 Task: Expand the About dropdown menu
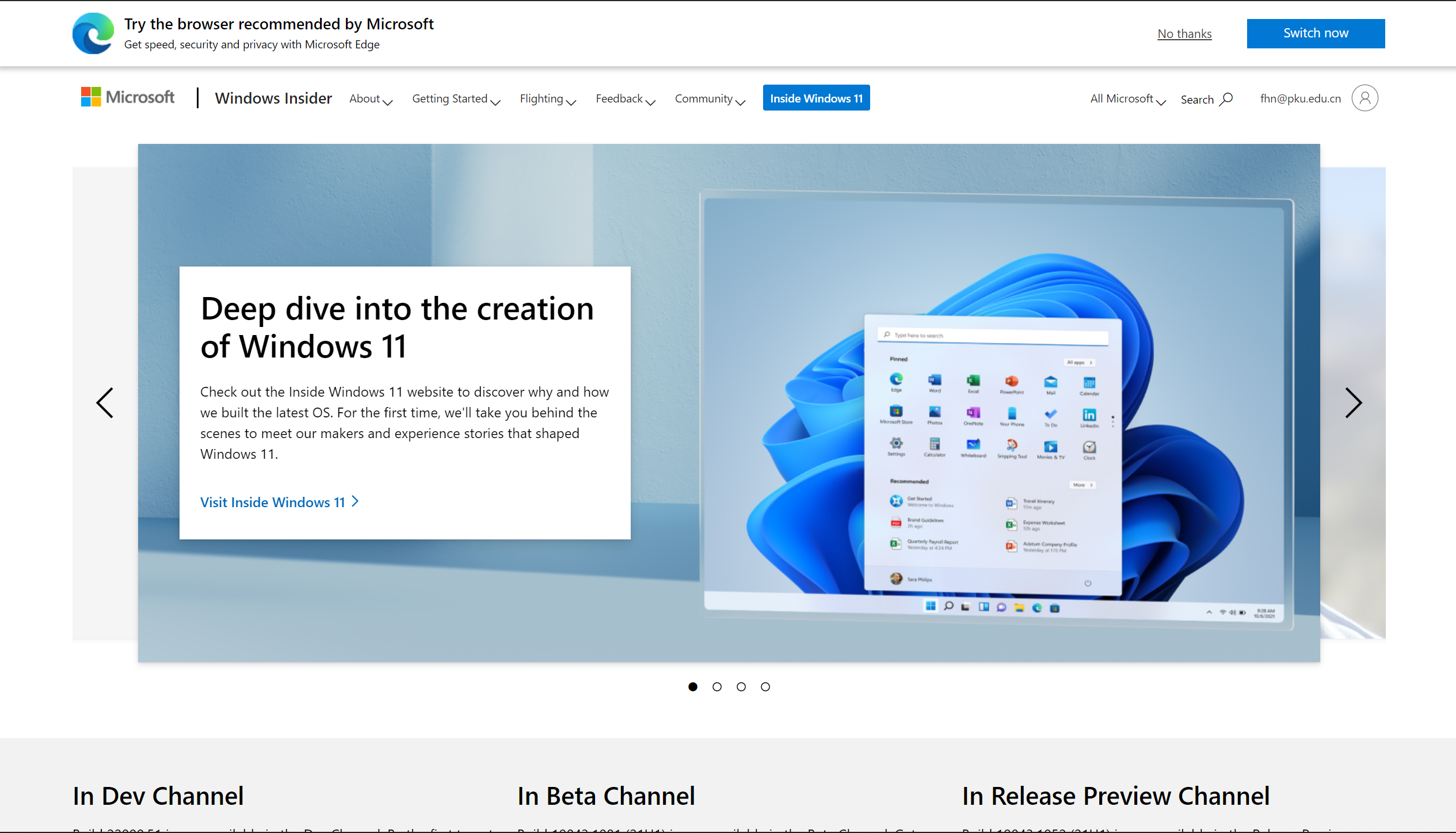(371, 99)
